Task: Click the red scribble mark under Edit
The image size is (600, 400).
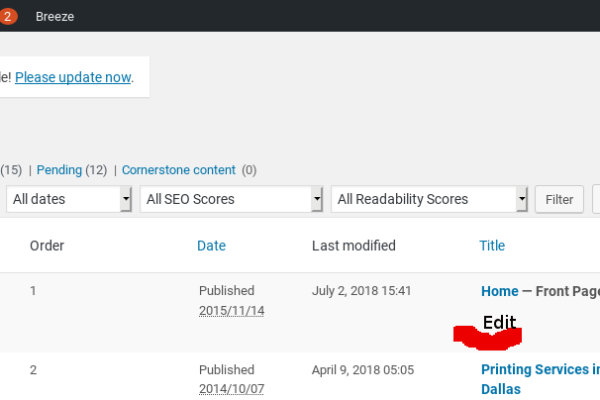Action: tap(487, 338)
